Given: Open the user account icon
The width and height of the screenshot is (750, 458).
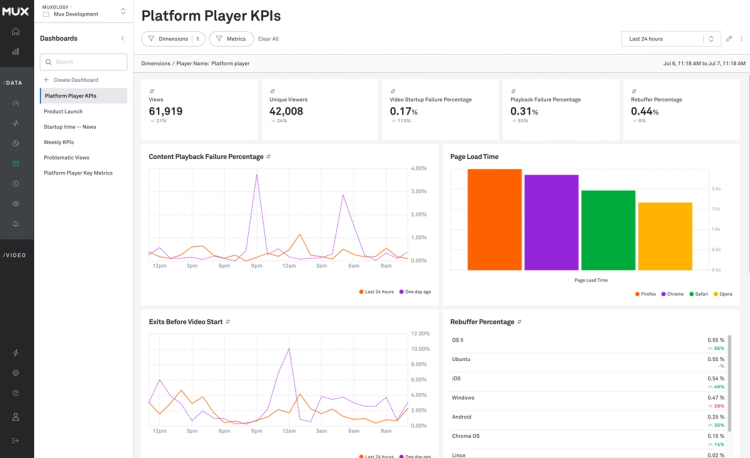Looking at the screenshot, I should [16, 417].
